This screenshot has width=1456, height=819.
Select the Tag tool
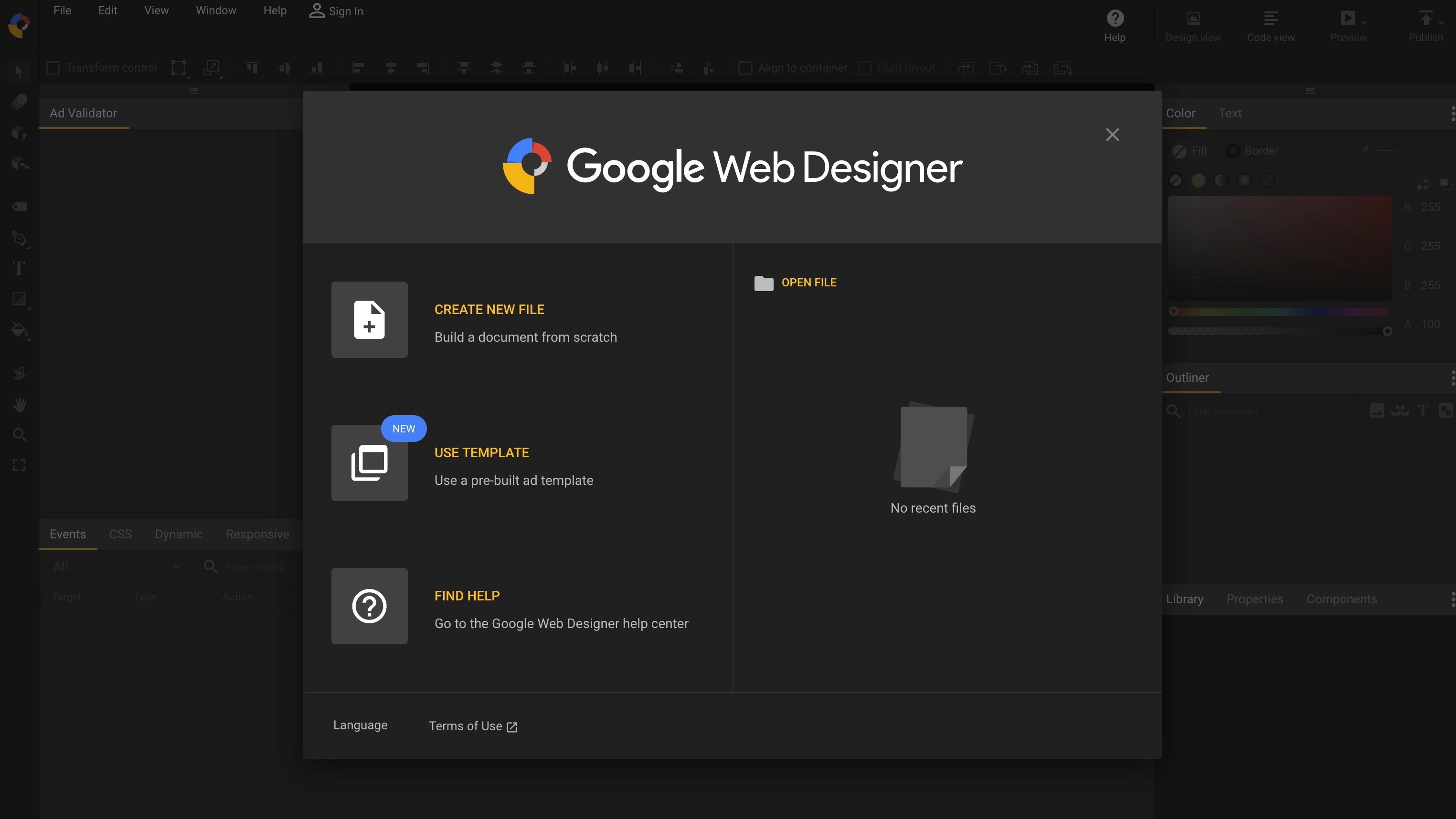tap(19, 207)
